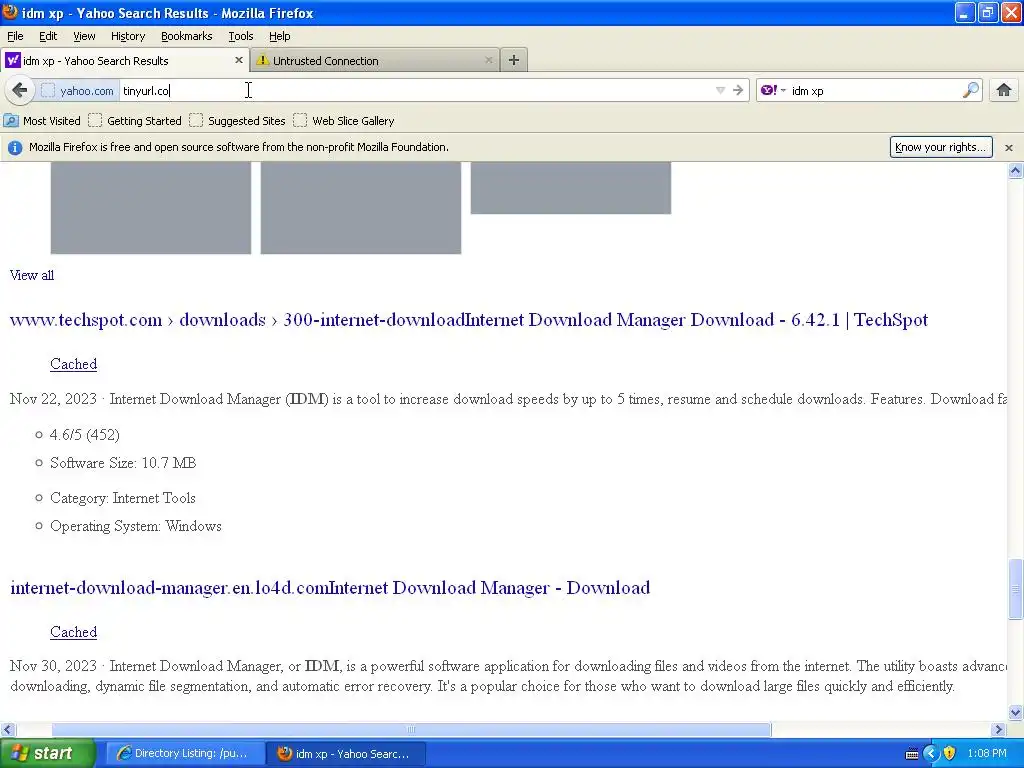Open the Web Slice Gallery bookmark
The image size is (1024, 768).
[344, 121]
